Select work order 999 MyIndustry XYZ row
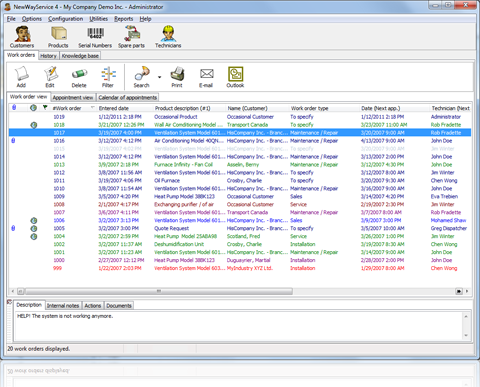 pyautogui.click(x=240, y=268)
